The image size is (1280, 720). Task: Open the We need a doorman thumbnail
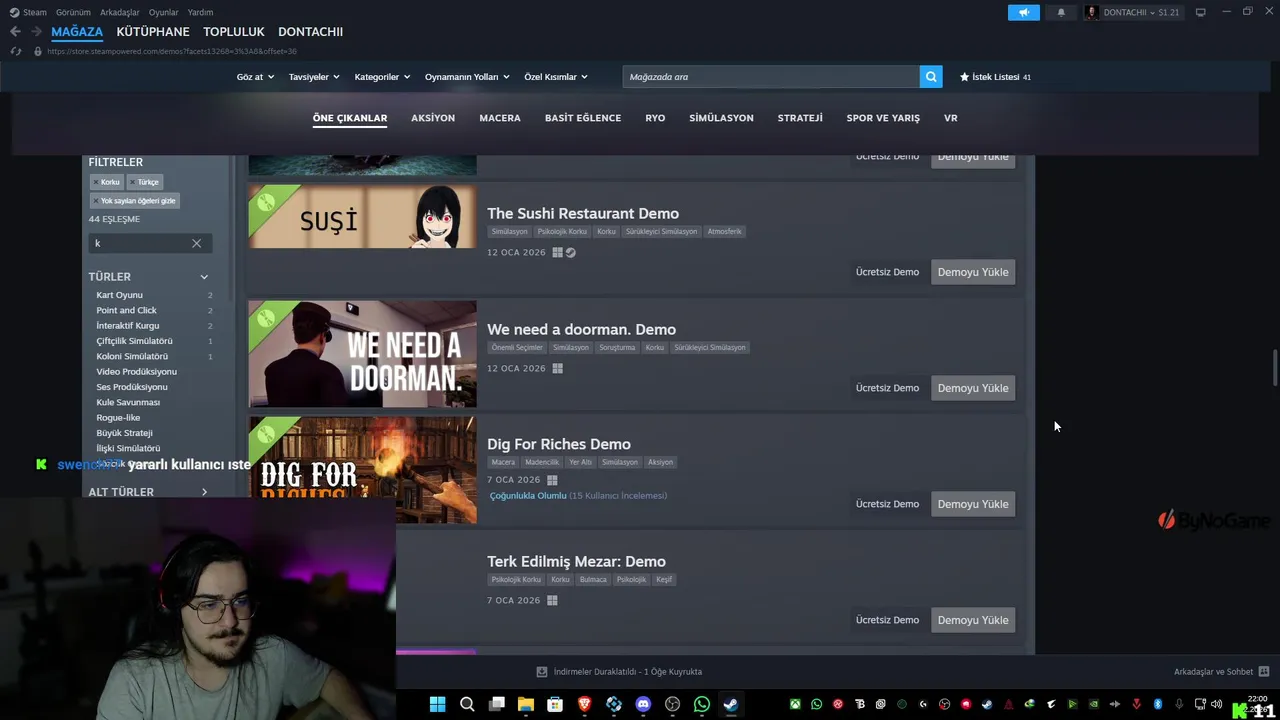point(362,354)
